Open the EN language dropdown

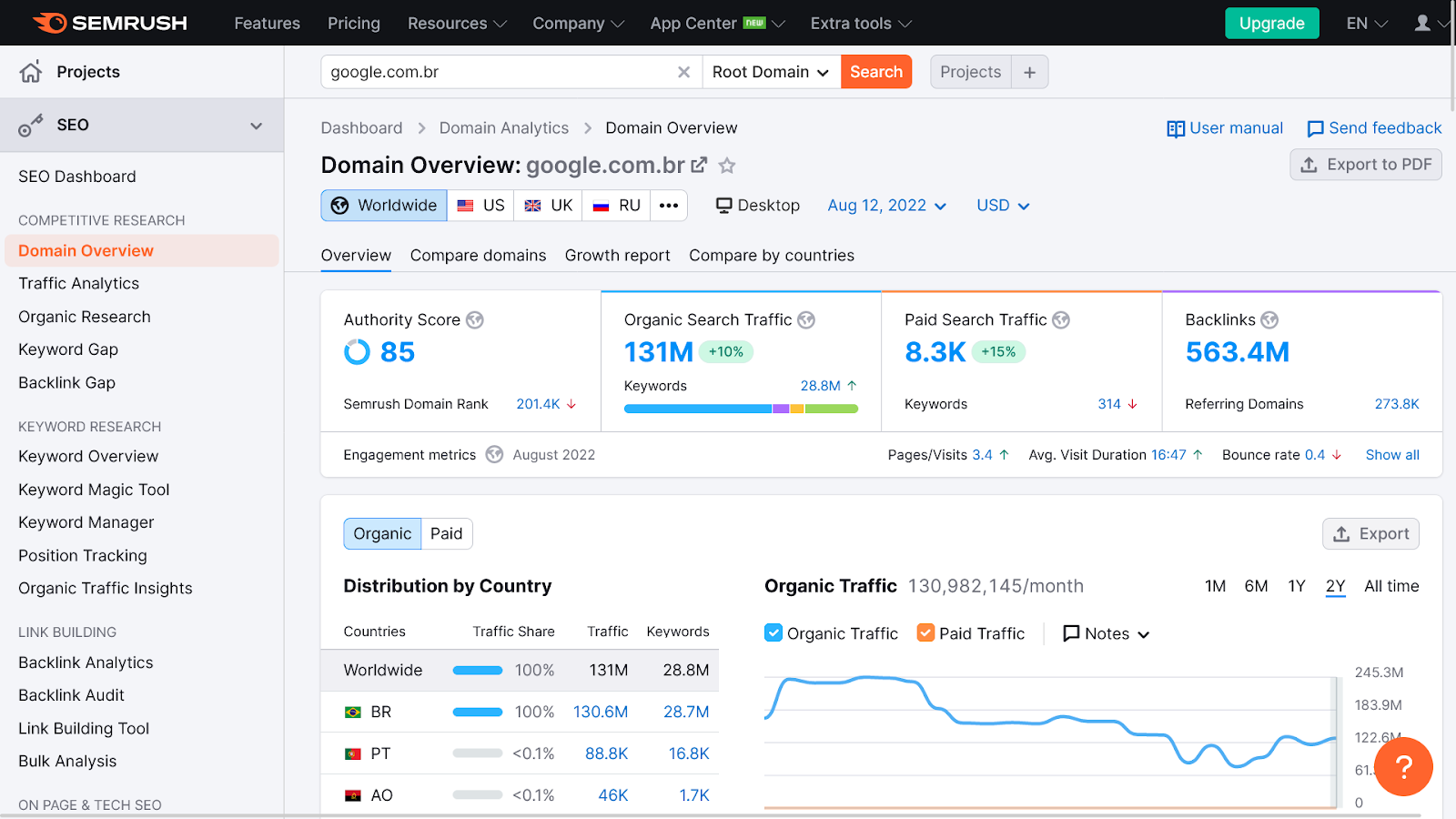tap(1367, 24)
